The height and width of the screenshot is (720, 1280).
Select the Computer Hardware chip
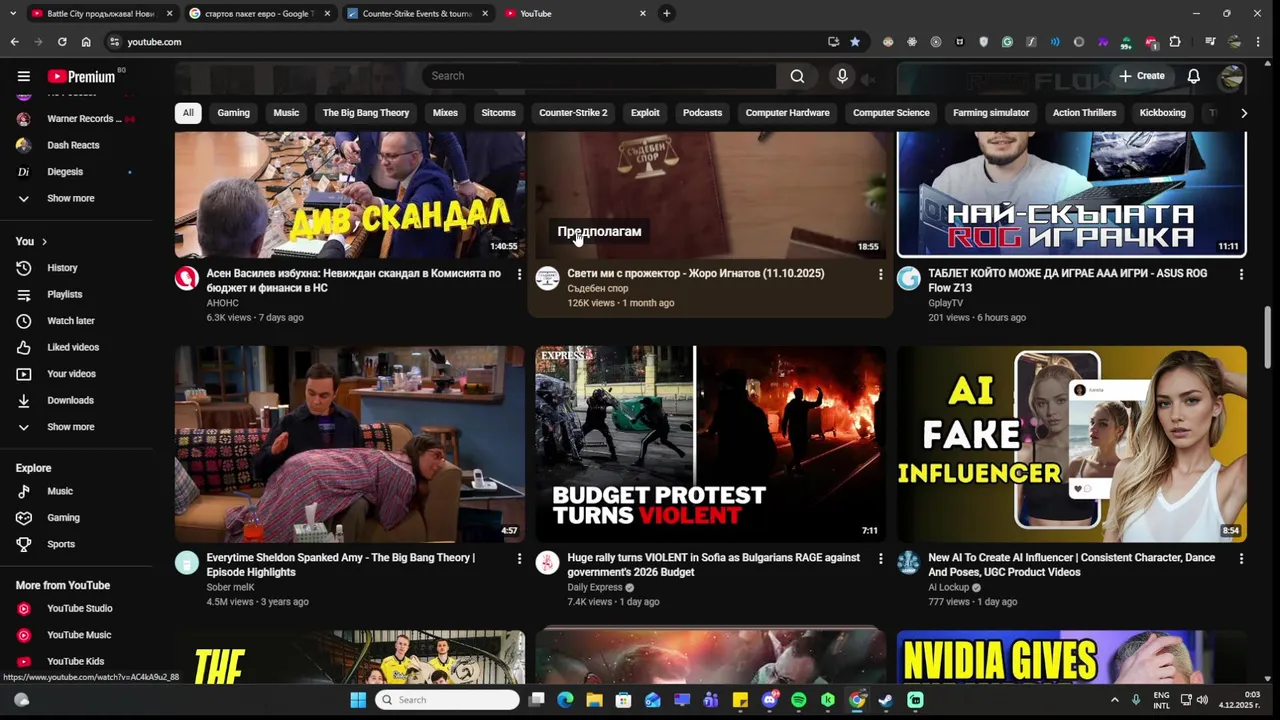787,113
